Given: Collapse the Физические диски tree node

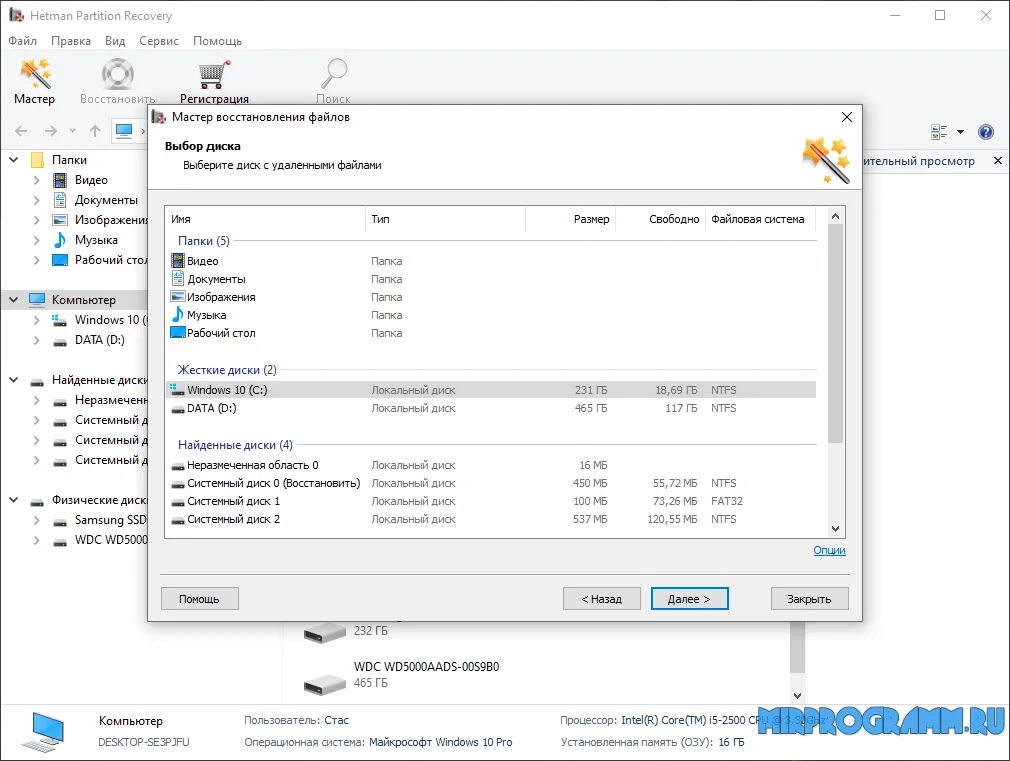Looking at the screenshot, I should (x=14, y=499).
